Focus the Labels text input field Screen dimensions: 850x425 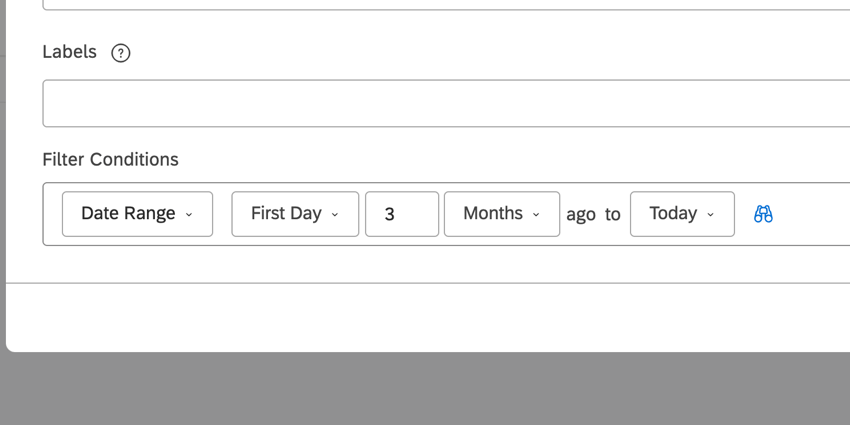point(440,104)
